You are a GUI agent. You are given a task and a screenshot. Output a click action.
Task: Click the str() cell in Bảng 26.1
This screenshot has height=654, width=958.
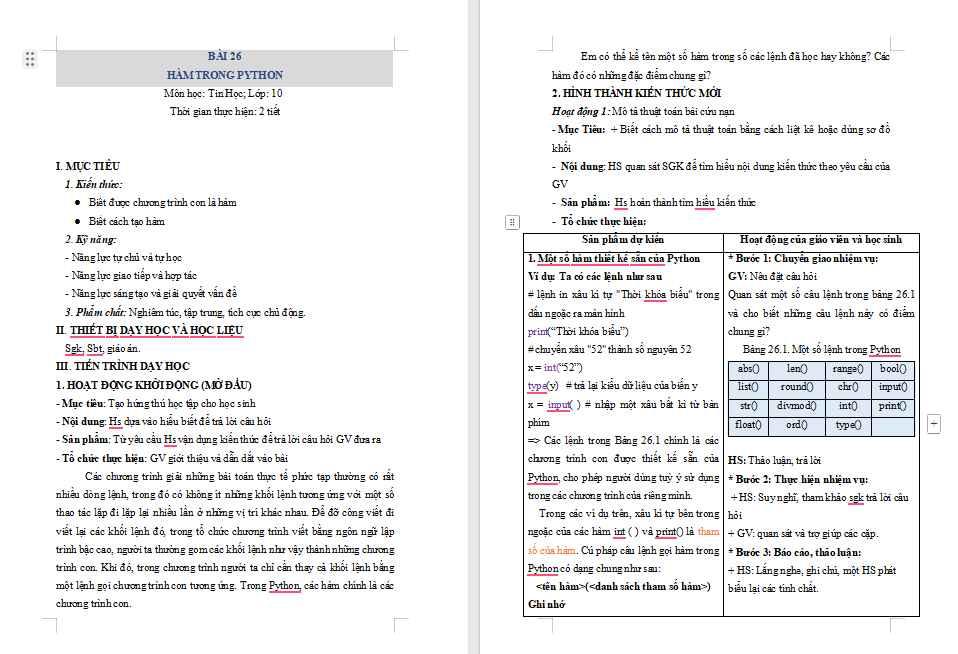point(748,406)
